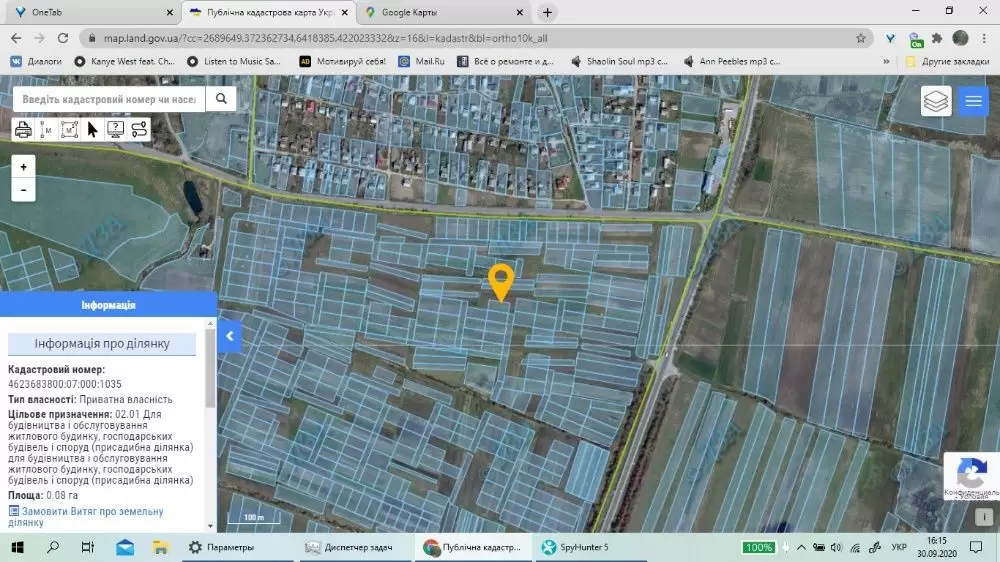The image size is (1000, 562).
Task: Select the area measurement tool
Action: point(69,129)
